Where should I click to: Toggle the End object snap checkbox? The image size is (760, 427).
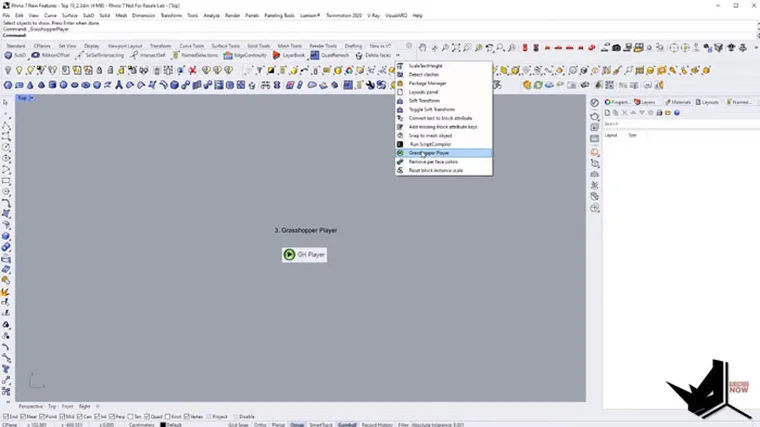coord(5,417)
